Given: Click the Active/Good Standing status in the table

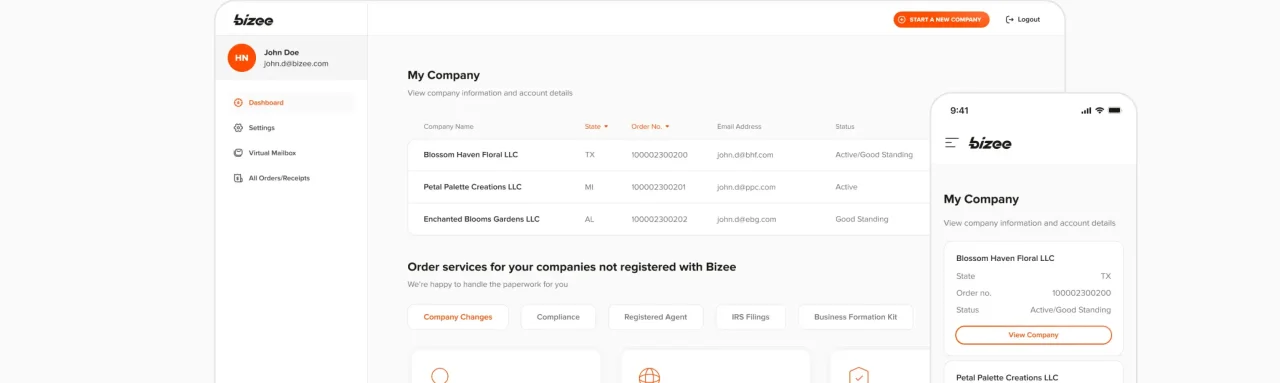Looking at the screenshot, I should click(x=874, y=155).
